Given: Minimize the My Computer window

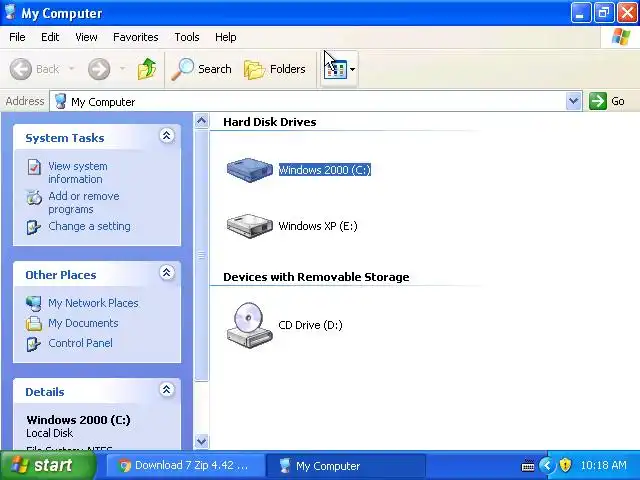Looking at the screenshot, I should tap(580, 13).
